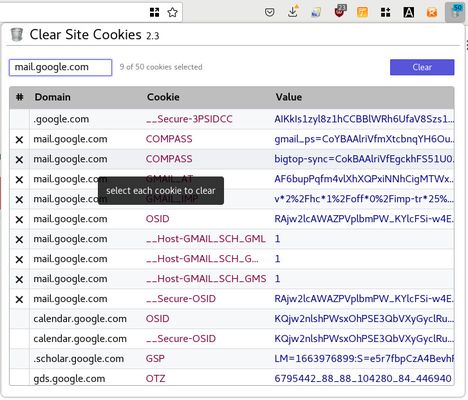Click the value starting AIKkIs1zyl8z1h
This screenshot has height=400, width=468.
364,119
